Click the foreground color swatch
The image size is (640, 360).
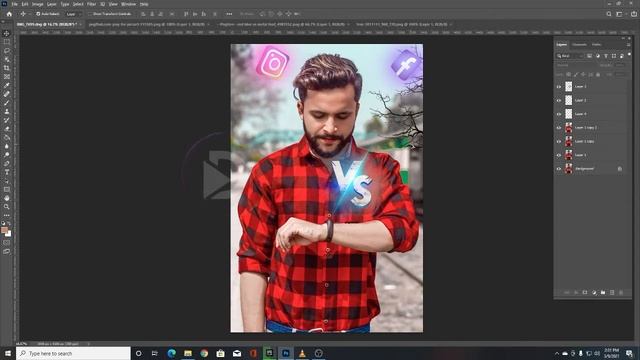[4, 230]
